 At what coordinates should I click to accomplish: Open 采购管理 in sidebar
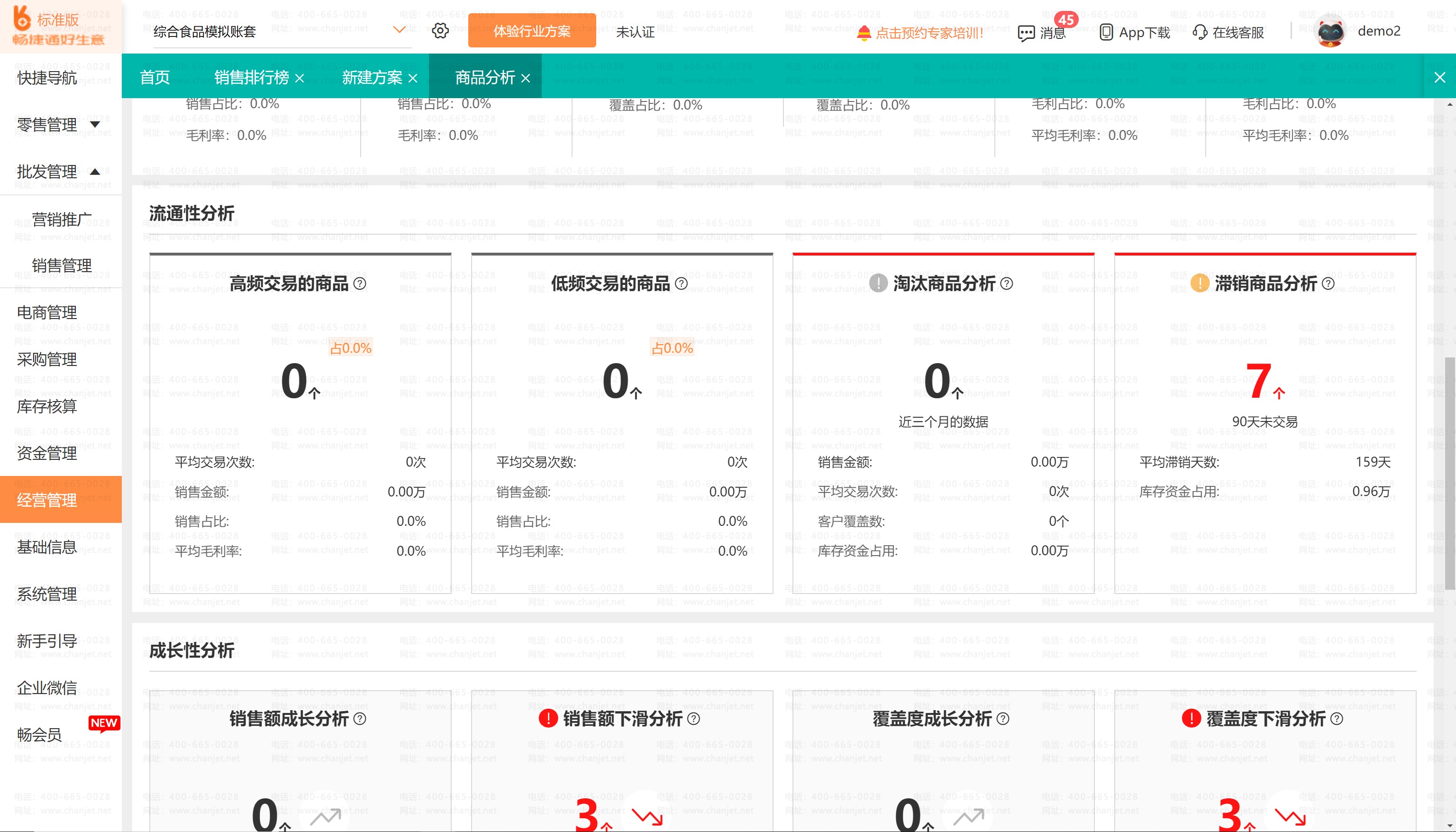tap(47, 359)
